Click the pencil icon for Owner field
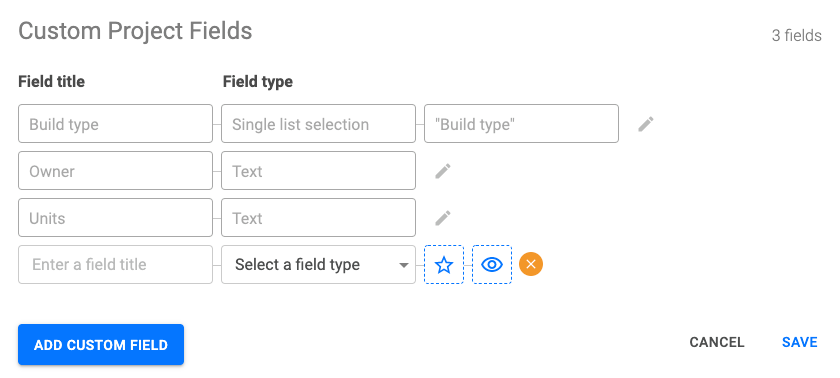 442,171
